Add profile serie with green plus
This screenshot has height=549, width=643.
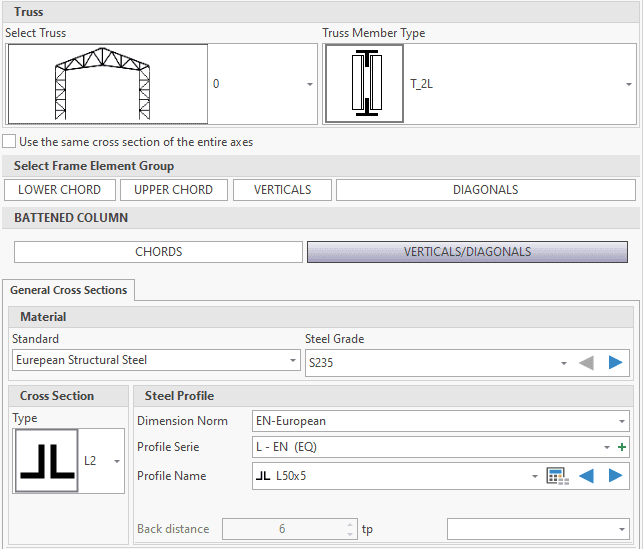(x=623, y=448)
